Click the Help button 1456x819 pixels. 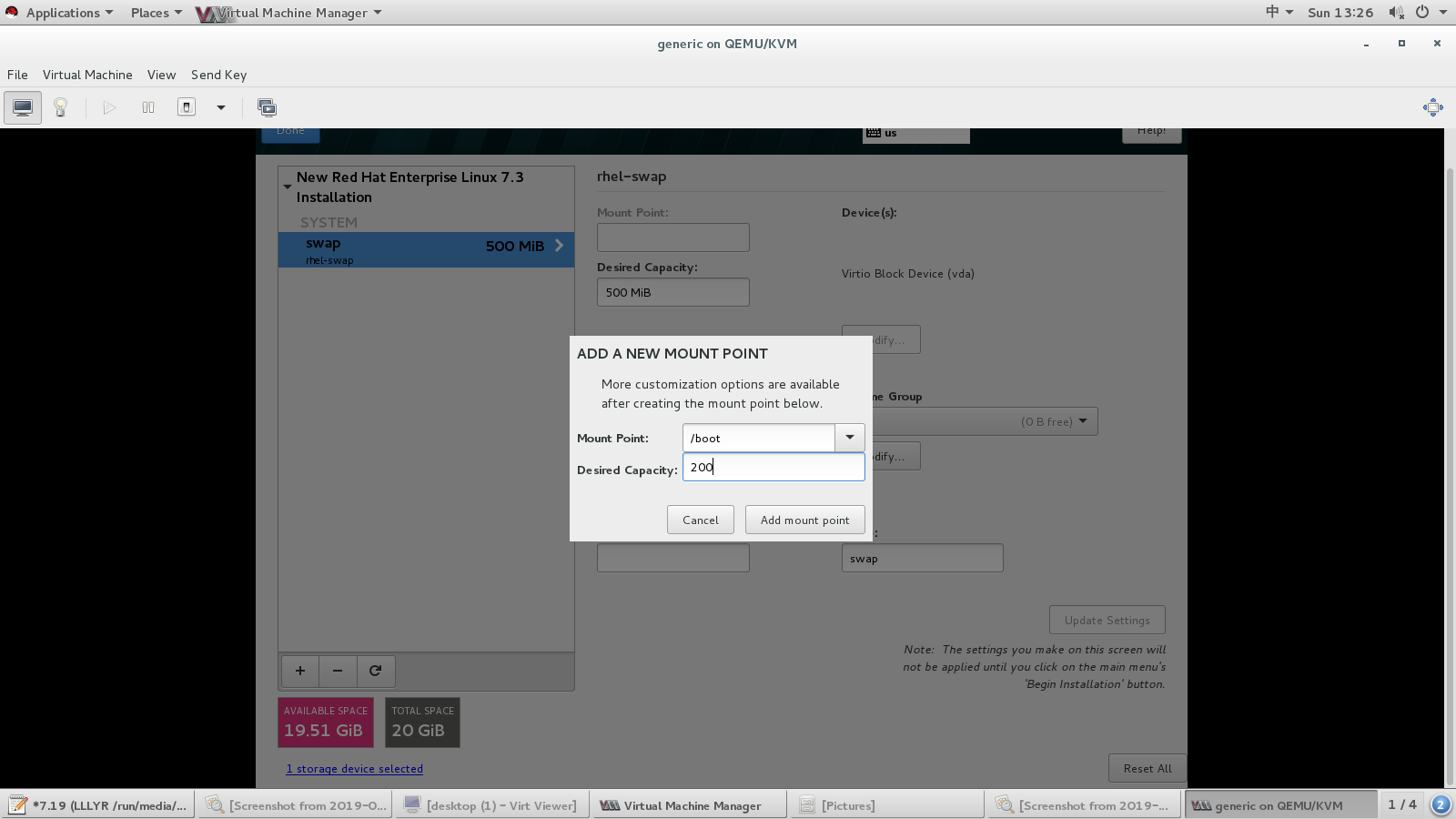1151,133
